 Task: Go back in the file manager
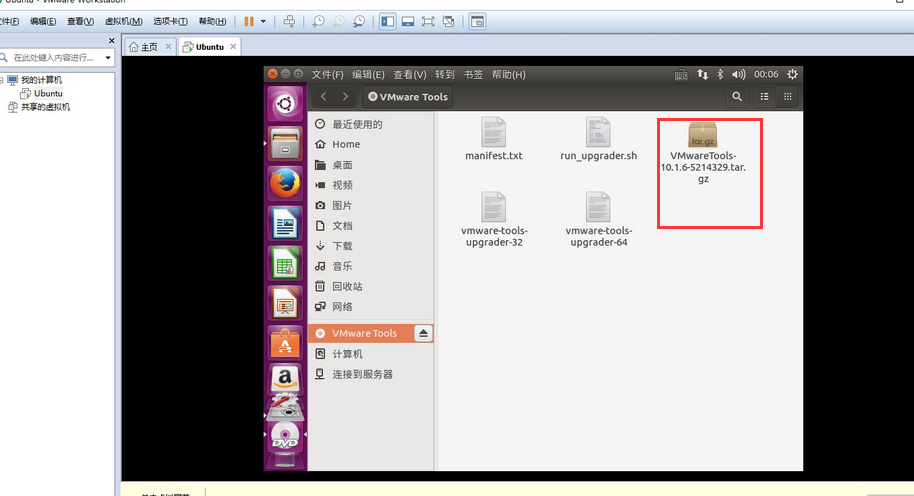(324, 97)
